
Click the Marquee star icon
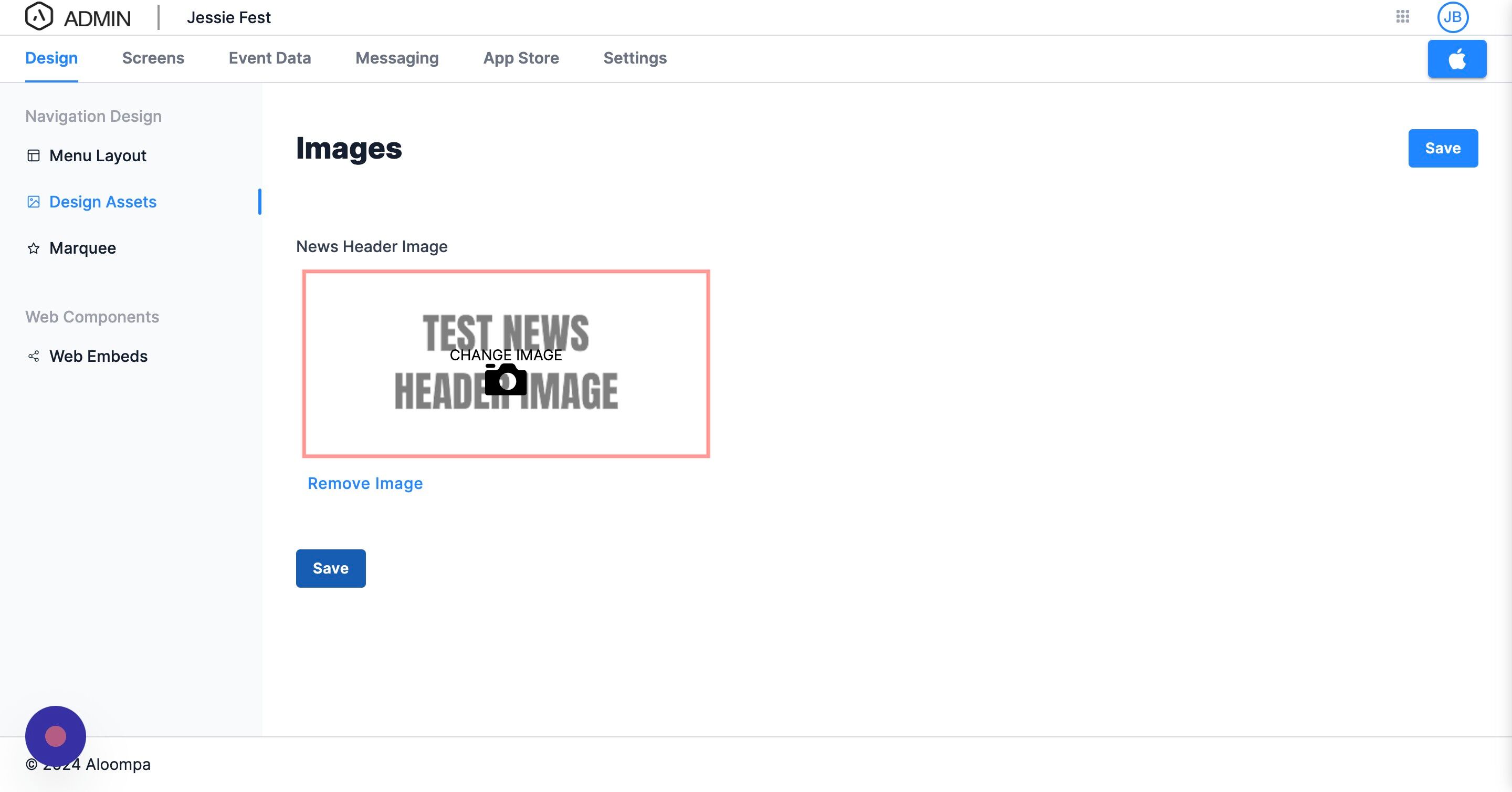[34, 248]
